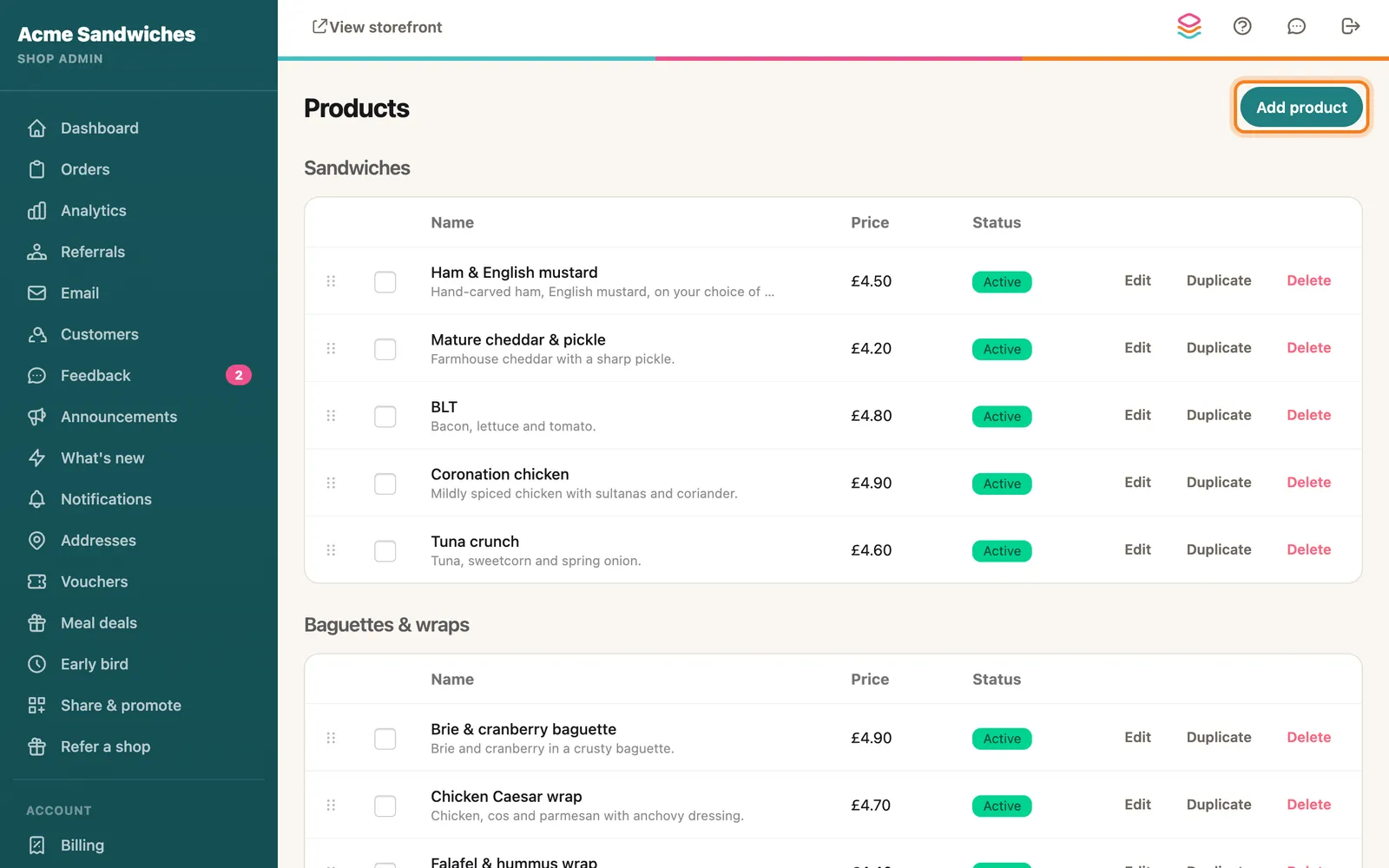The width and height of the screenshot is (1389, 868).
Task: Delete the Mature cheddar & pickle product
Action: (x=1308, y=348)
